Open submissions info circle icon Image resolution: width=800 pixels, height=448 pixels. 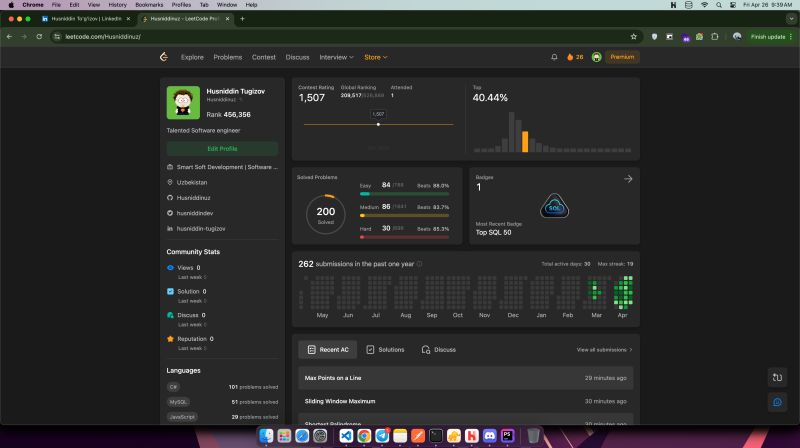[x=419, y=264]
